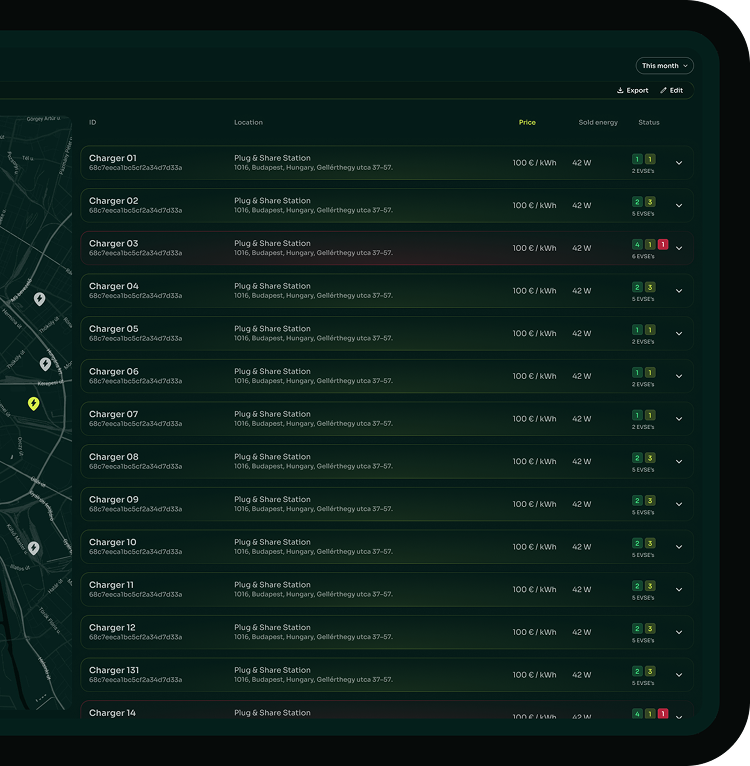Click green status badge on Charger 02
750x766 pixels.
(x=637, y=202)
